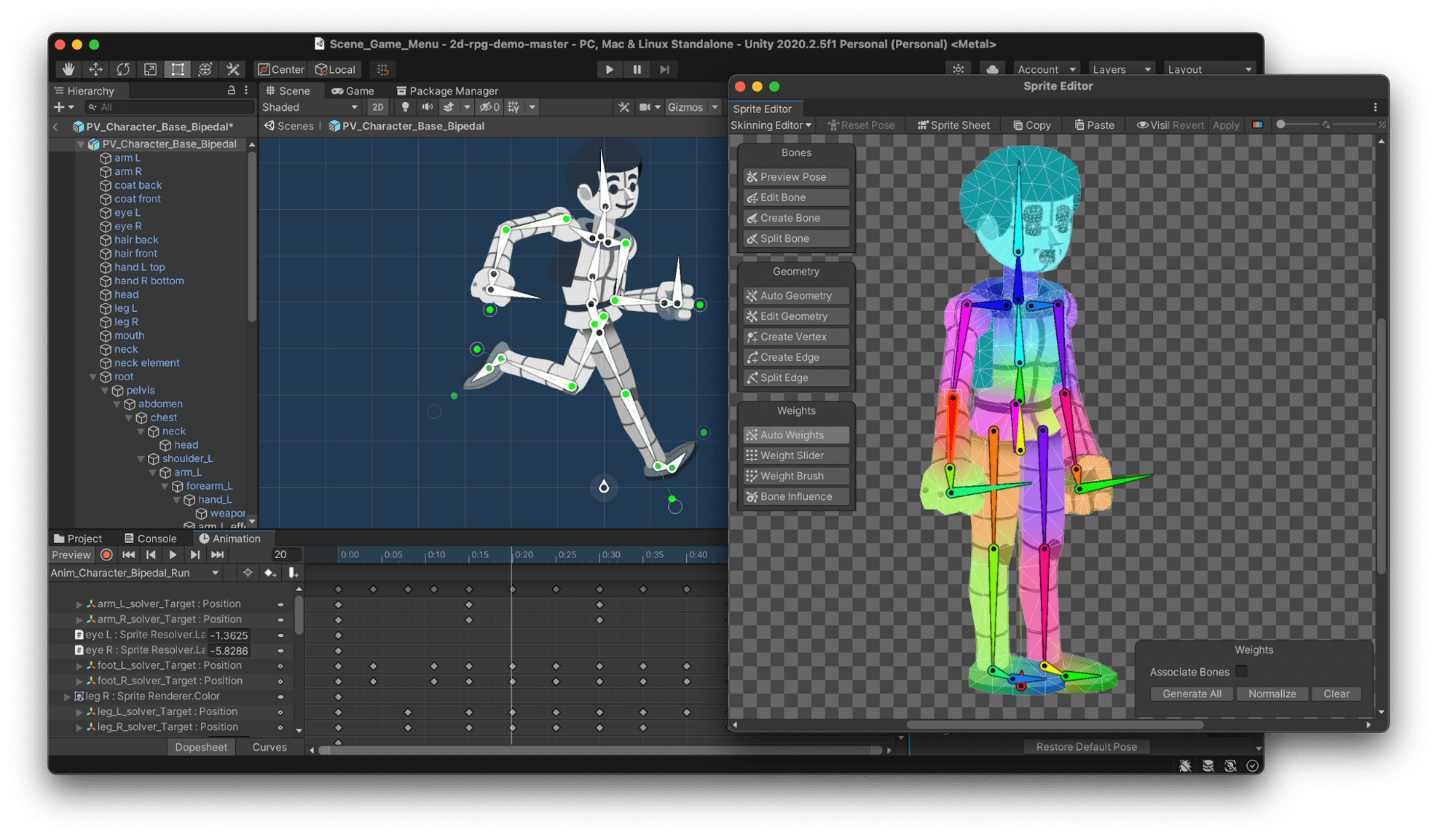This screenshot has width=1456, height=838.
Task: Step one frame forward in Unity
Action: (664, 69)
